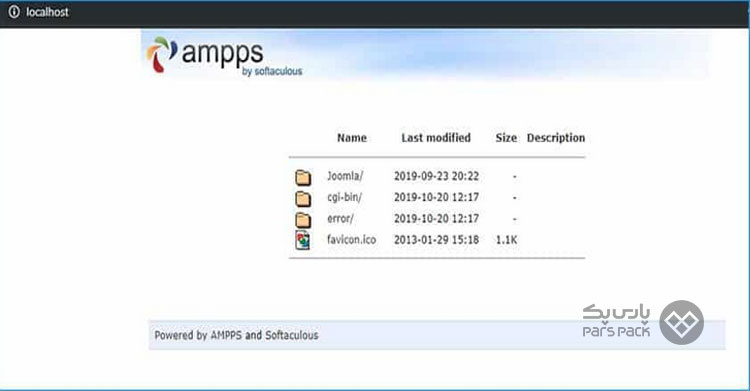750x391 pixels.
Task: Click the 1.1K file size value
Action: point(506,240)
